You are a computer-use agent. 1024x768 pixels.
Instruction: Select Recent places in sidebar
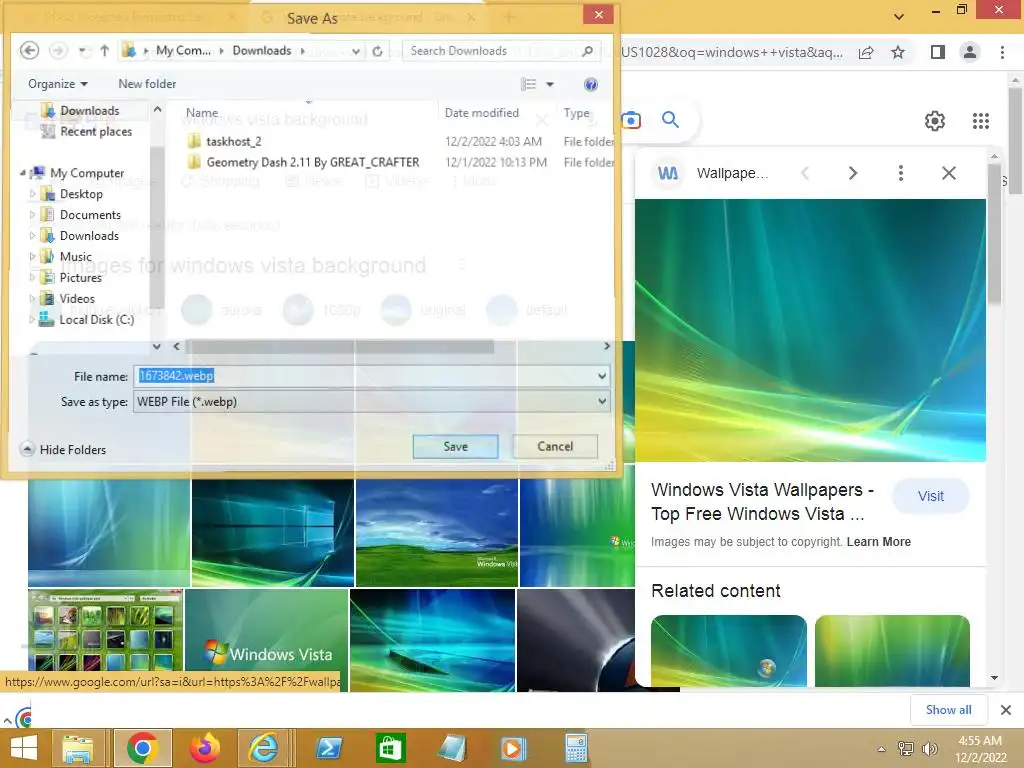96,131
